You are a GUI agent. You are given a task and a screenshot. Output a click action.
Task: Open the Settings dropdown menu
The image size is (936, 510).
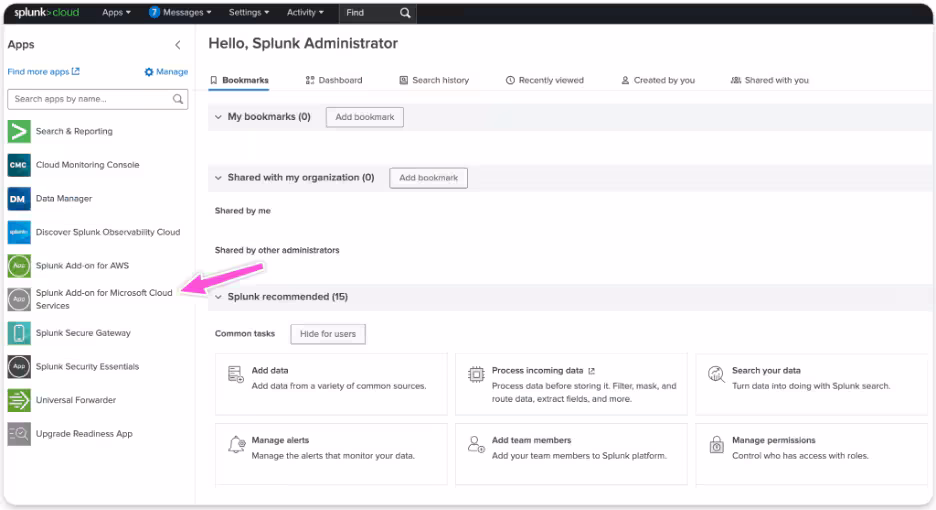(249, 13)
